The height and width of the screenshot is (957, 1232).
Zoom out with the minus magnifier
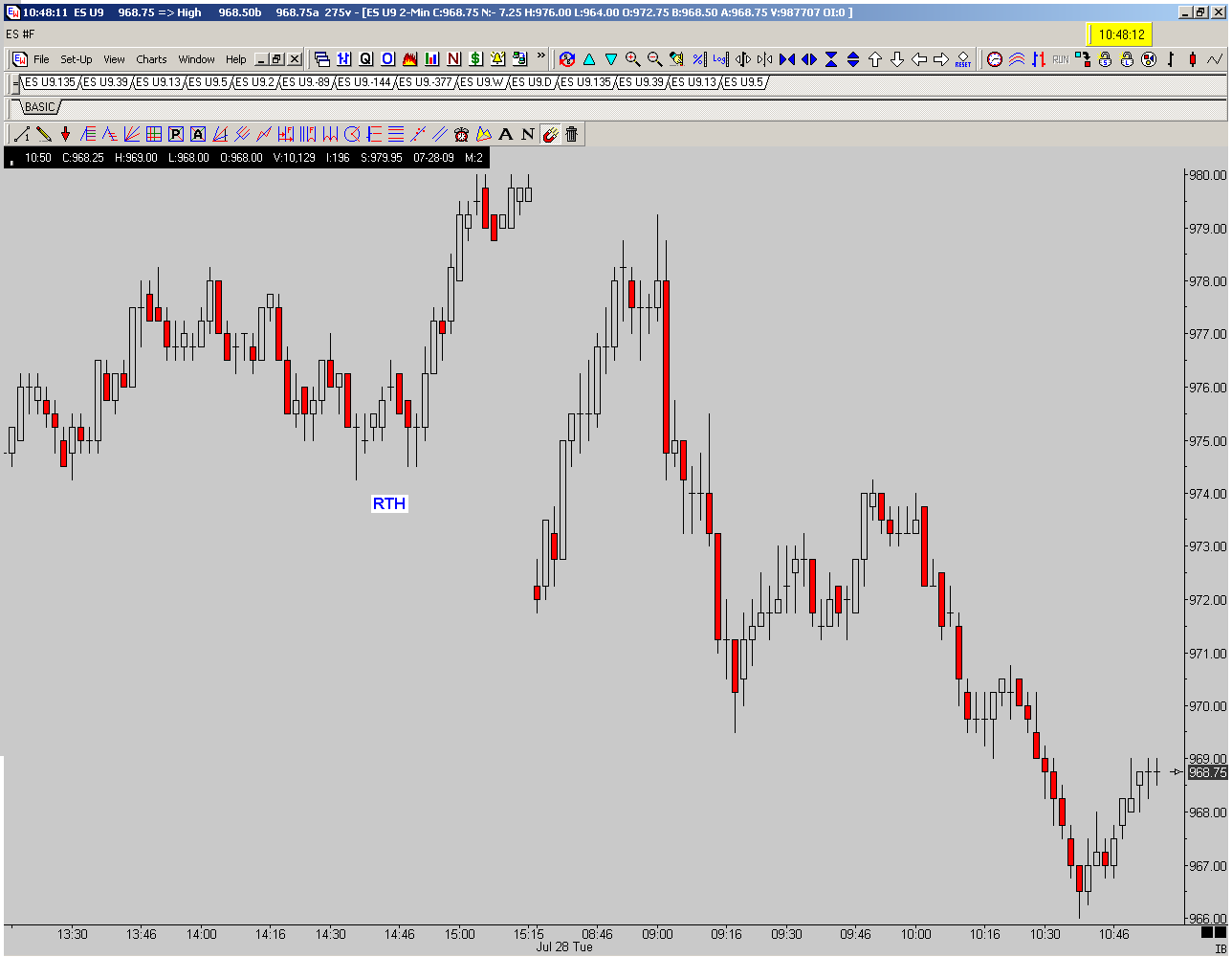pyautogui.click(x=654, y=59)
